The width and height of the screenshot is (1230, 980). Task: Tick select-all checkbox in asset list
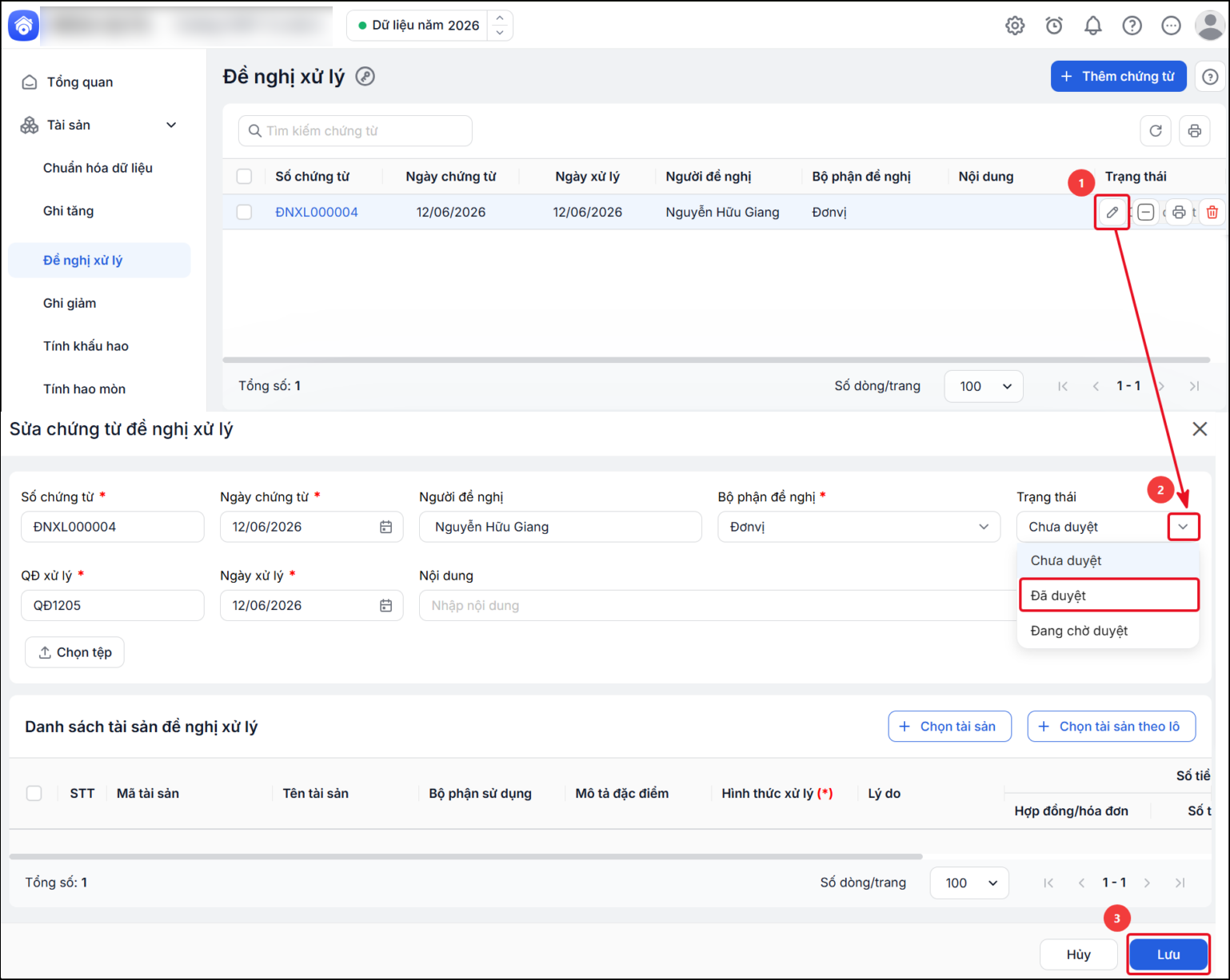(34, 793)
